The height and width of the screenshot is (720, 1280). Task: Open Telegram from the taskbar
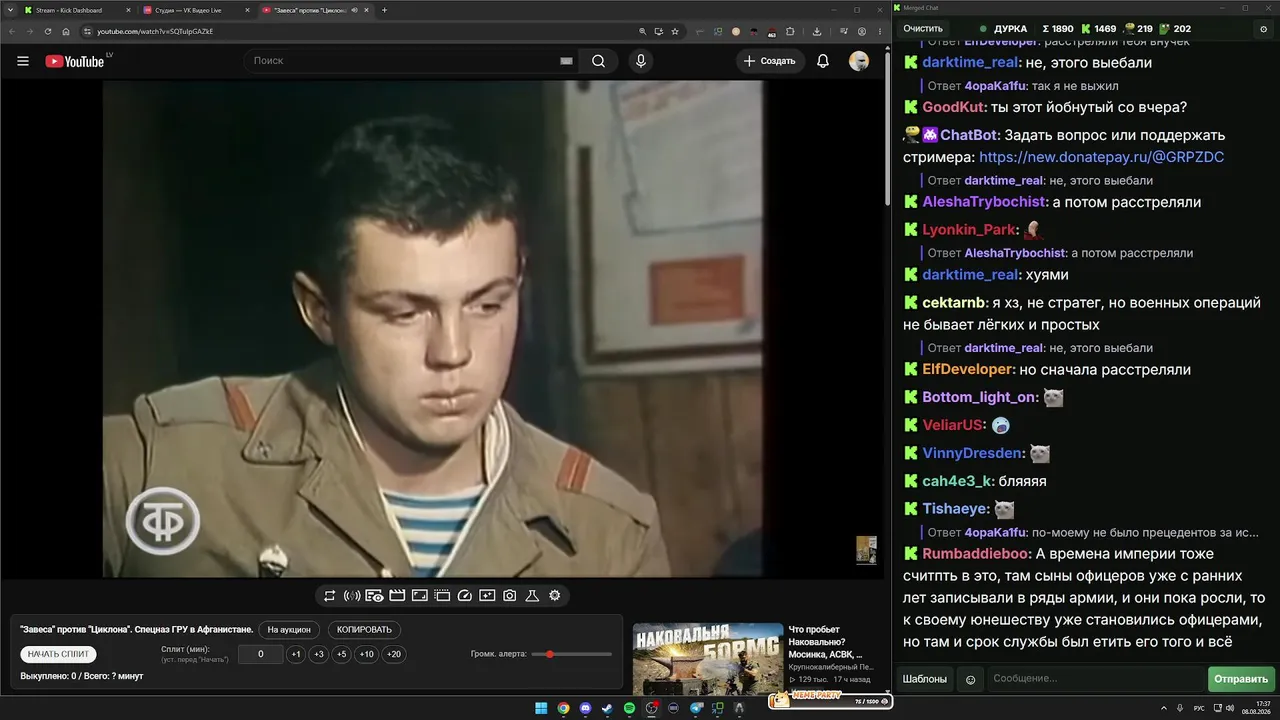[695, 708]
